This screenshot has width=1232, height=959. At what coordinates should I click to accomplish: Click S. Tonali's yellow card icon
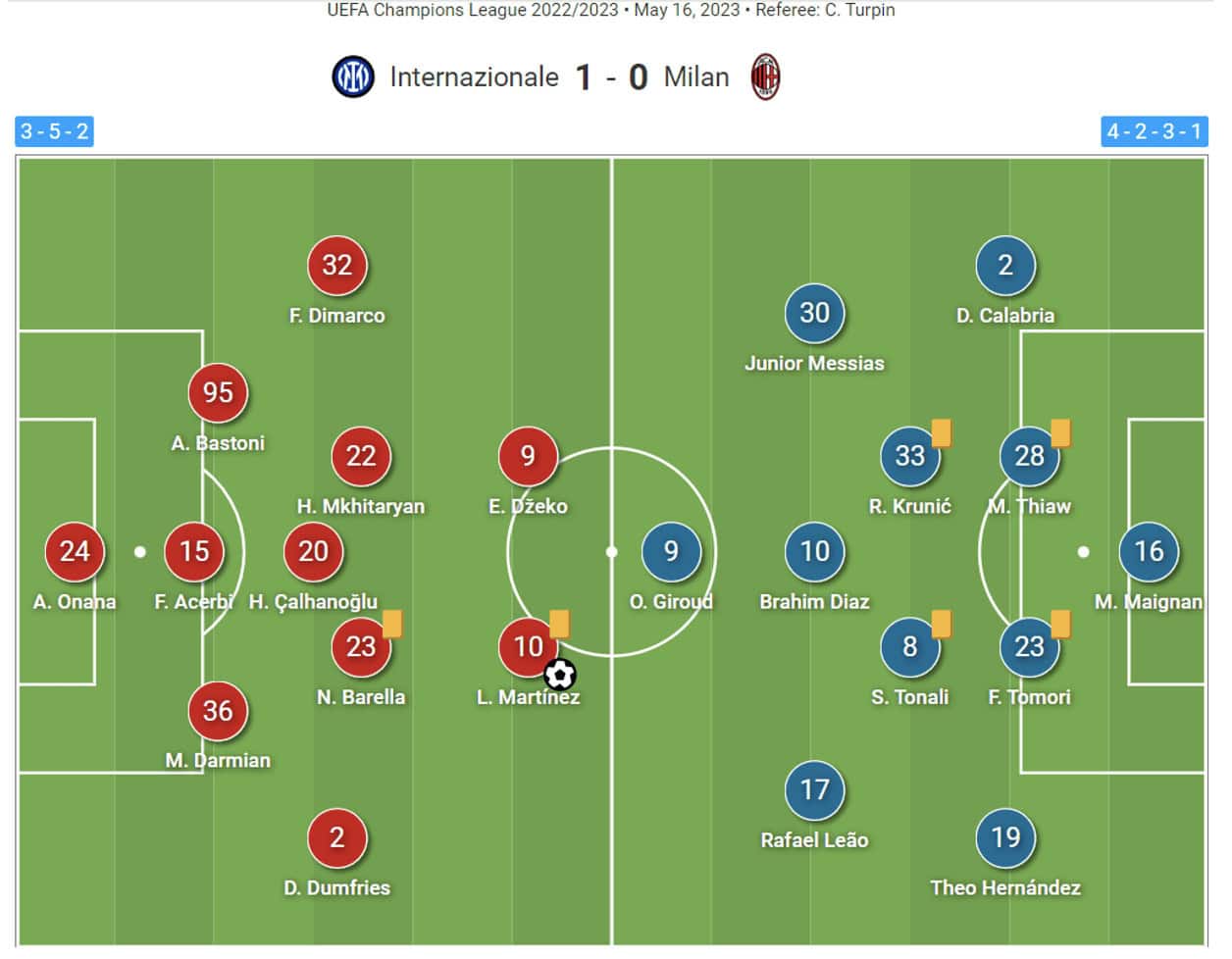(x=942, y=624)
